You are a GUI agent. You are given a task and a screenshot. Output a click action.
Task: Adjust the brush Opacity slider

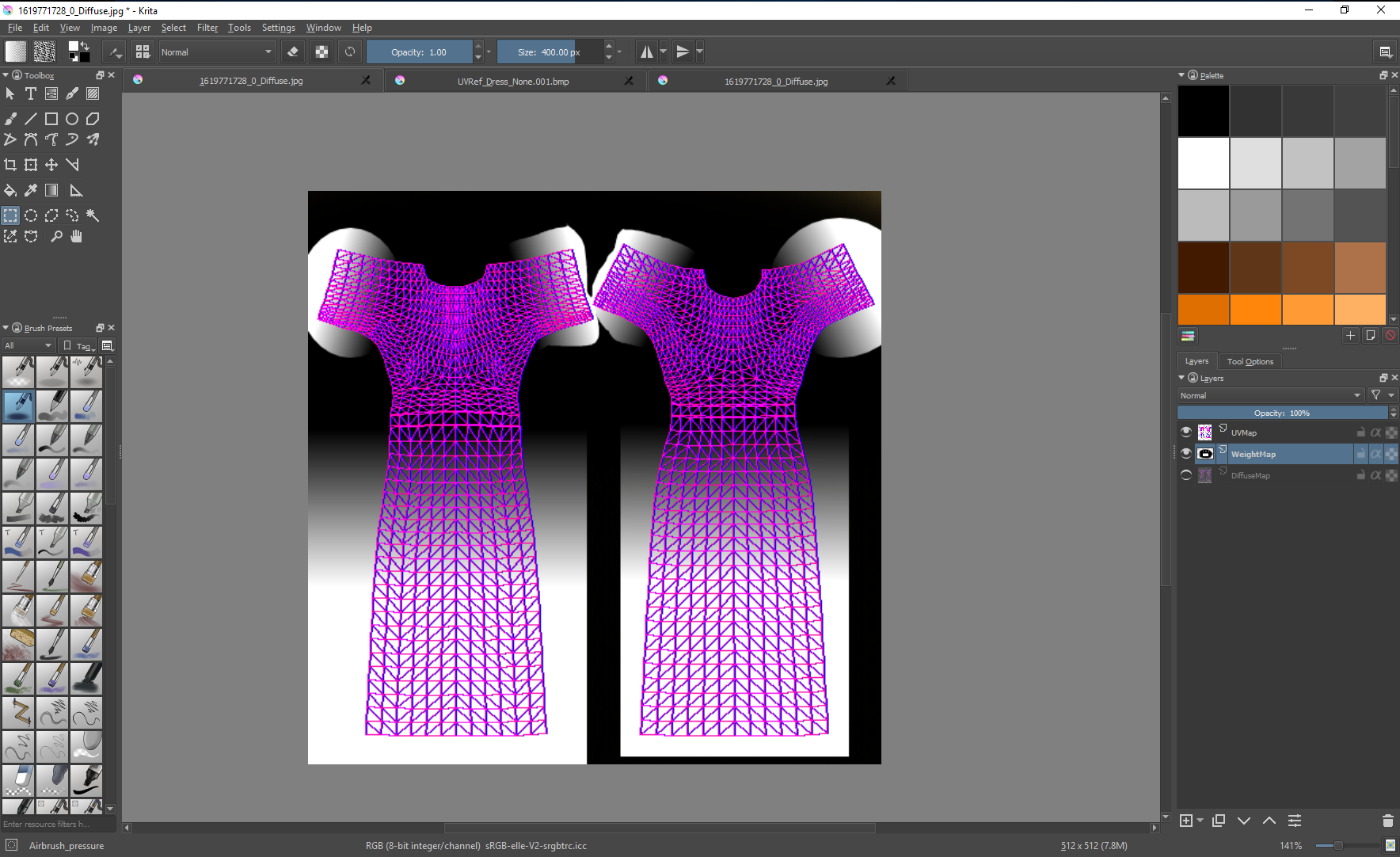pos(420,52)
